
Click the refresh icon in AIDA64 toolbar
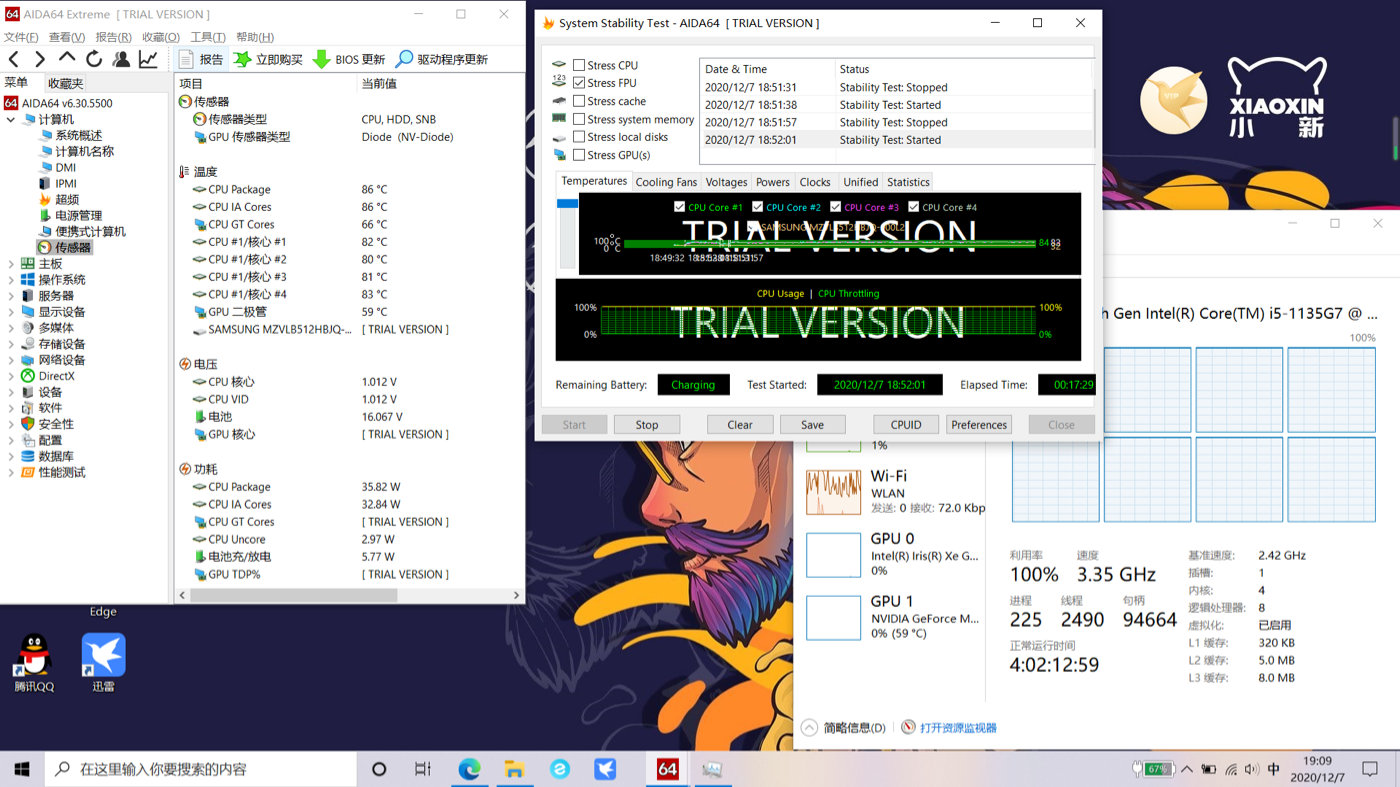94,59
